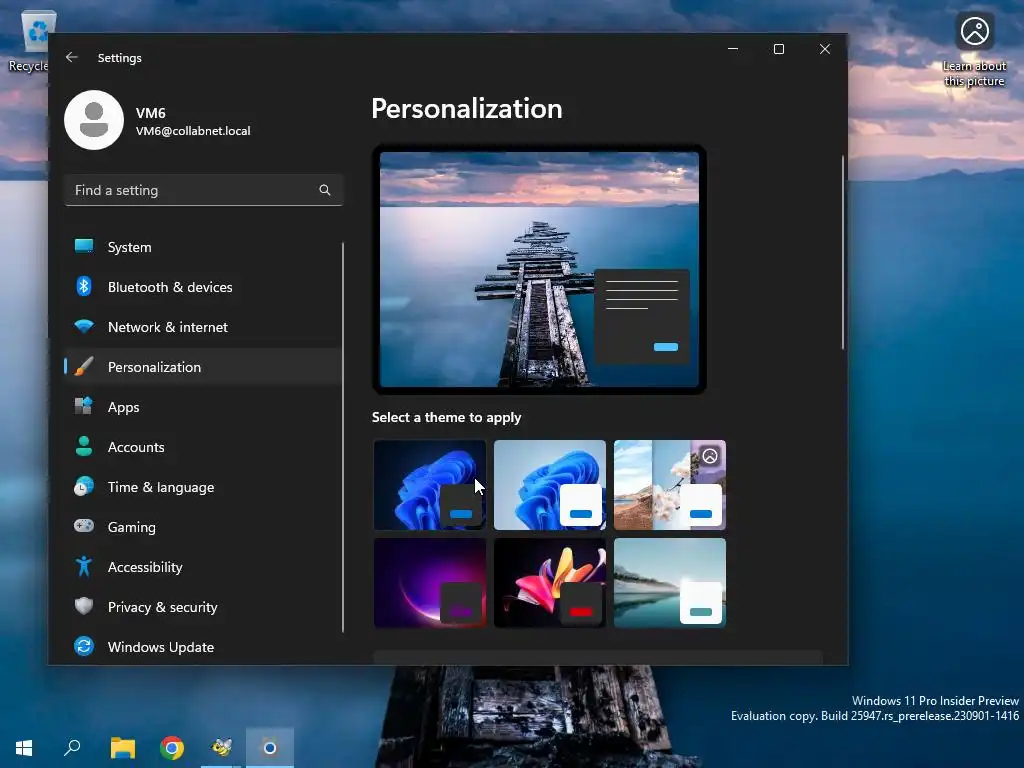Minimize the Settings window
This screenshot has height=768, width=1024.
click(733, 49)
